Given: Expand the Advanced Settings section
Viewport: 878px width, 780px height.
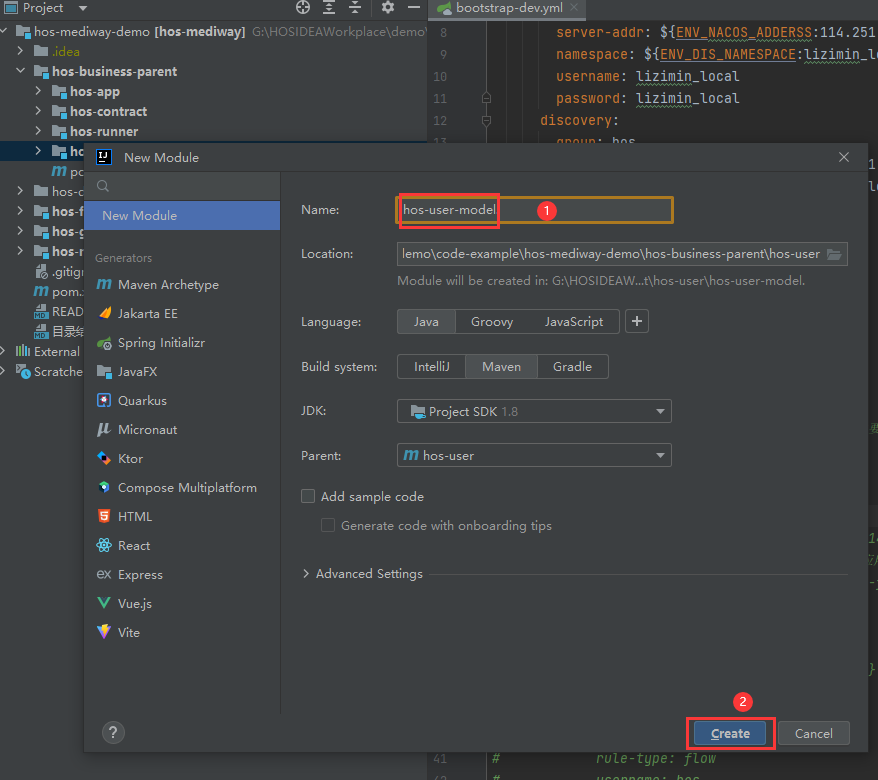Looking at the screenshot, I should point(362,574).
